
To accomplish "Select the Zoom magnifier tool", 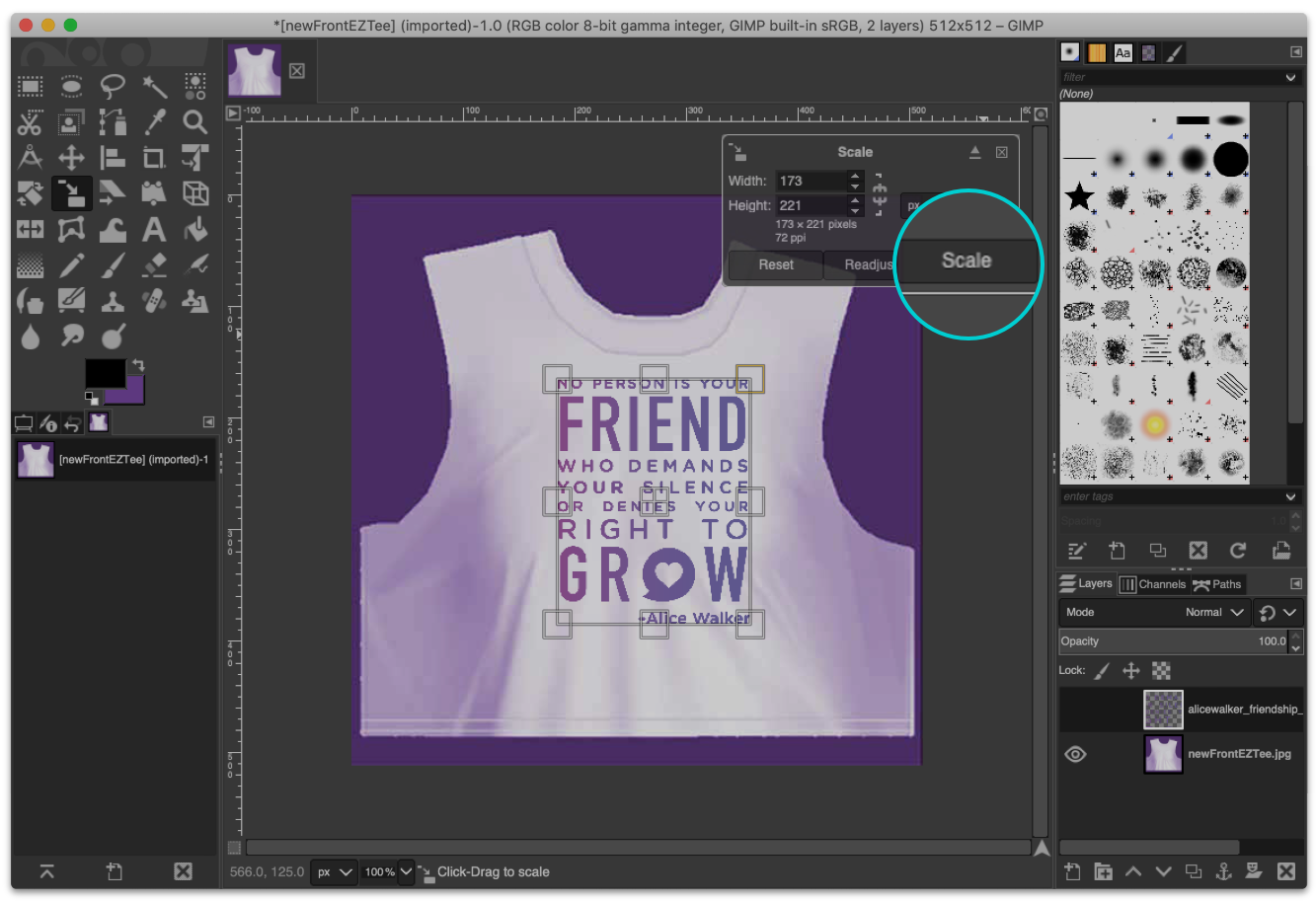I will tap(195, 122).
